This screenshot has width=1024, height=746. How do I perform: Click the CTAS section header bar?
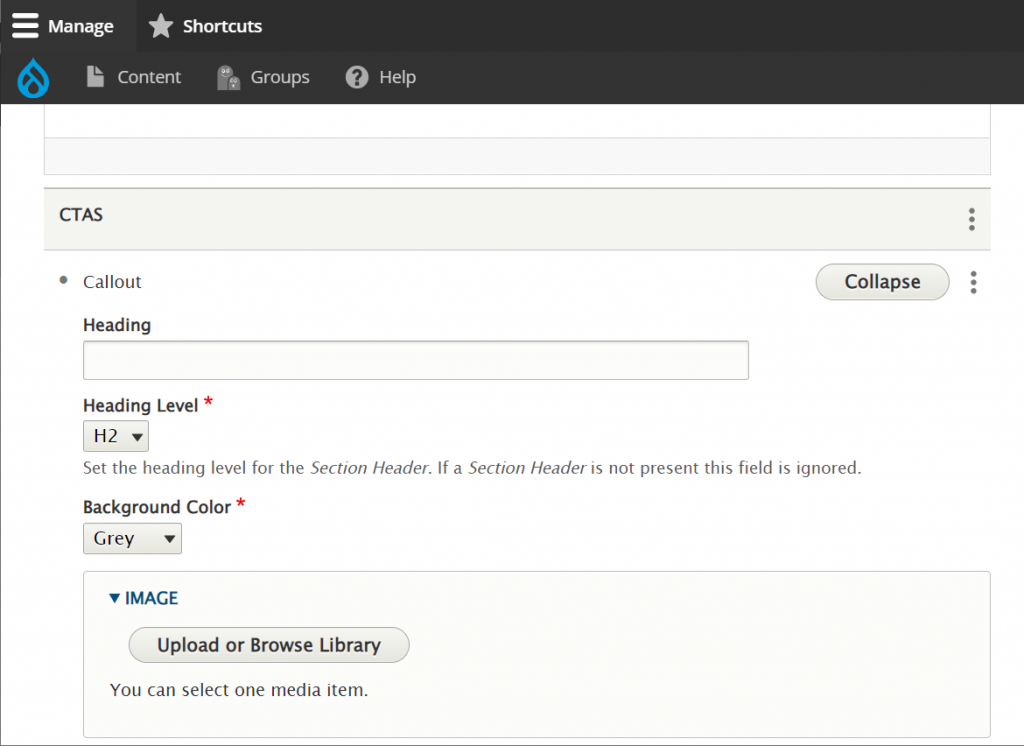tap(500, 216)
